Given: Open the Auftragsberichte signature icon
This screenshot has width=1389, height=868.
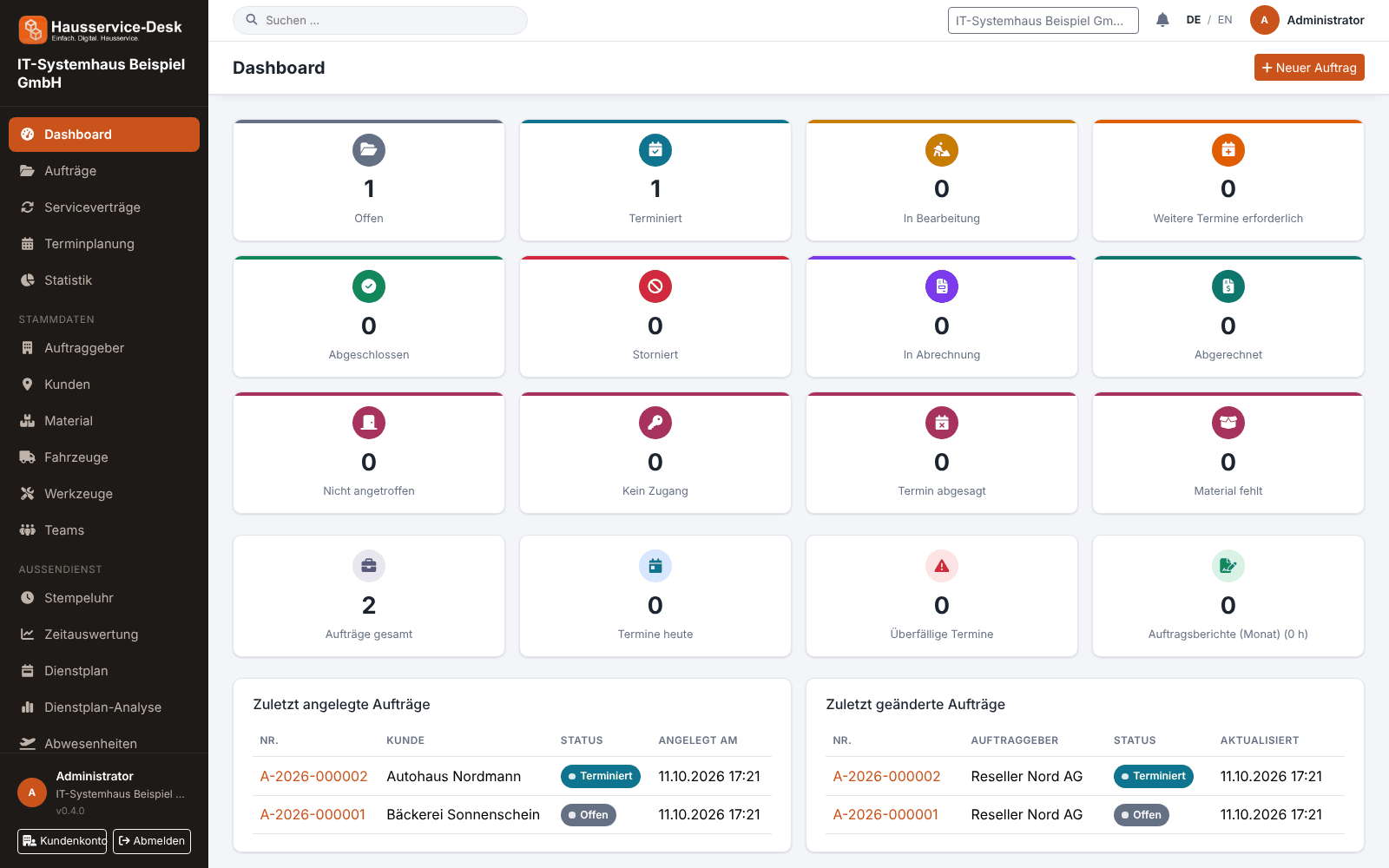Looking at the screenshot, I should point(1228,566).
